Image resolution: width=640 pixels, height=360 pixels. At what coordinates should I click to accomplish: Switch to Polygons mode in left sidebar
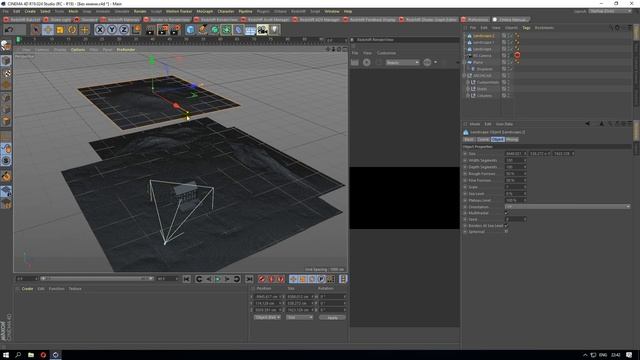(x=6, y=121)
